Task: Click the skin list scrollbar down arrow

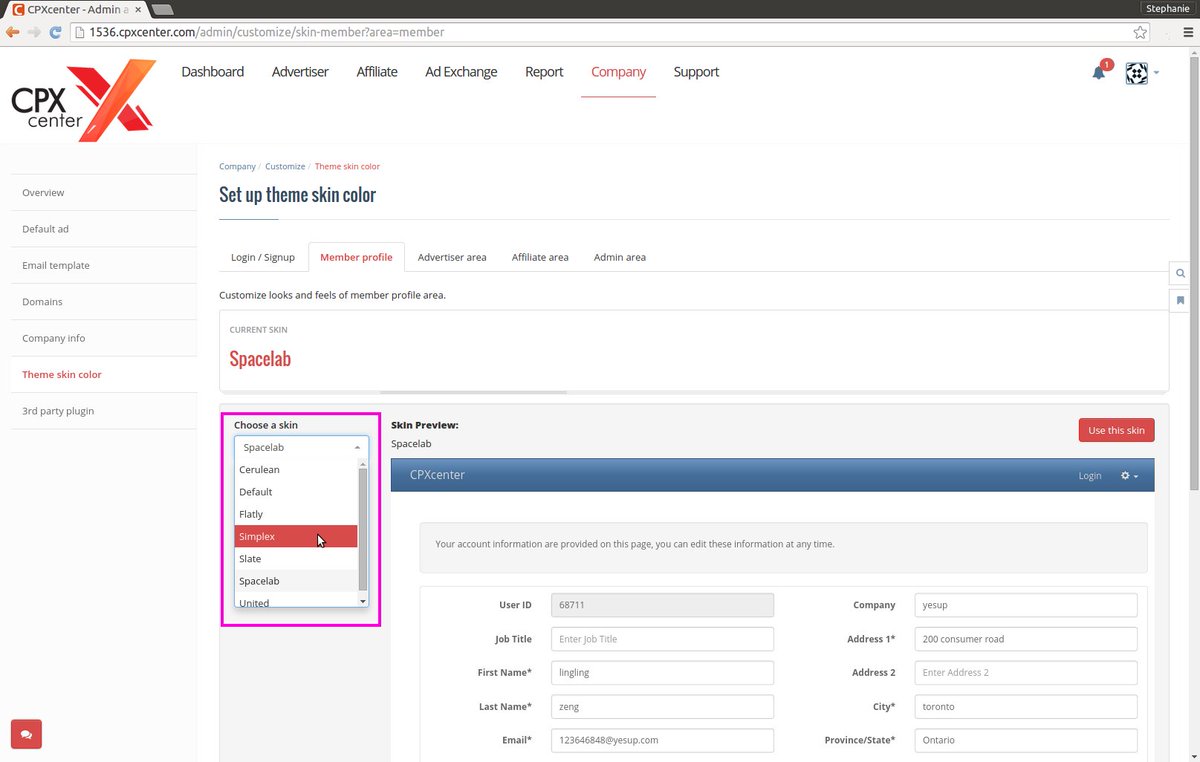Action: pyautogui.click(x=362, y=602)
